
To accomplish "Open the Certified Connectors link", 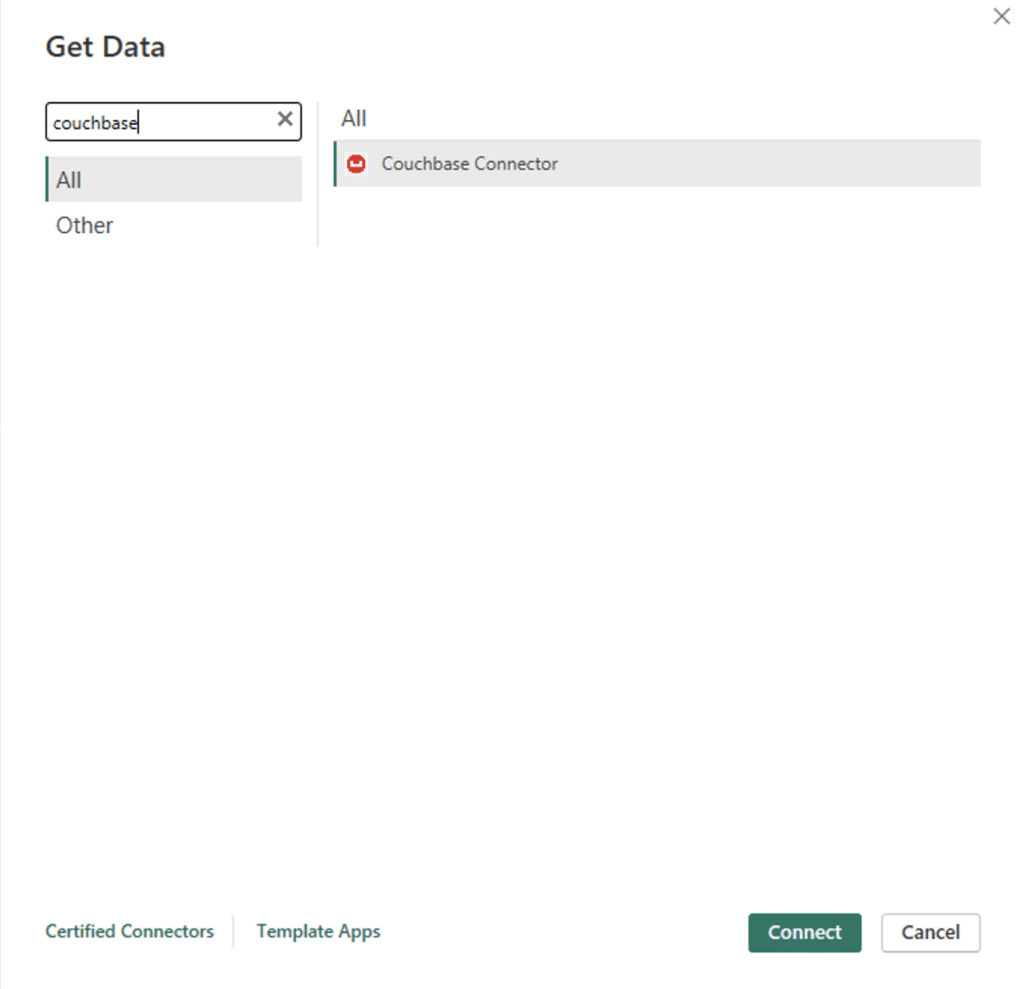I will click(x=129, y=931).
